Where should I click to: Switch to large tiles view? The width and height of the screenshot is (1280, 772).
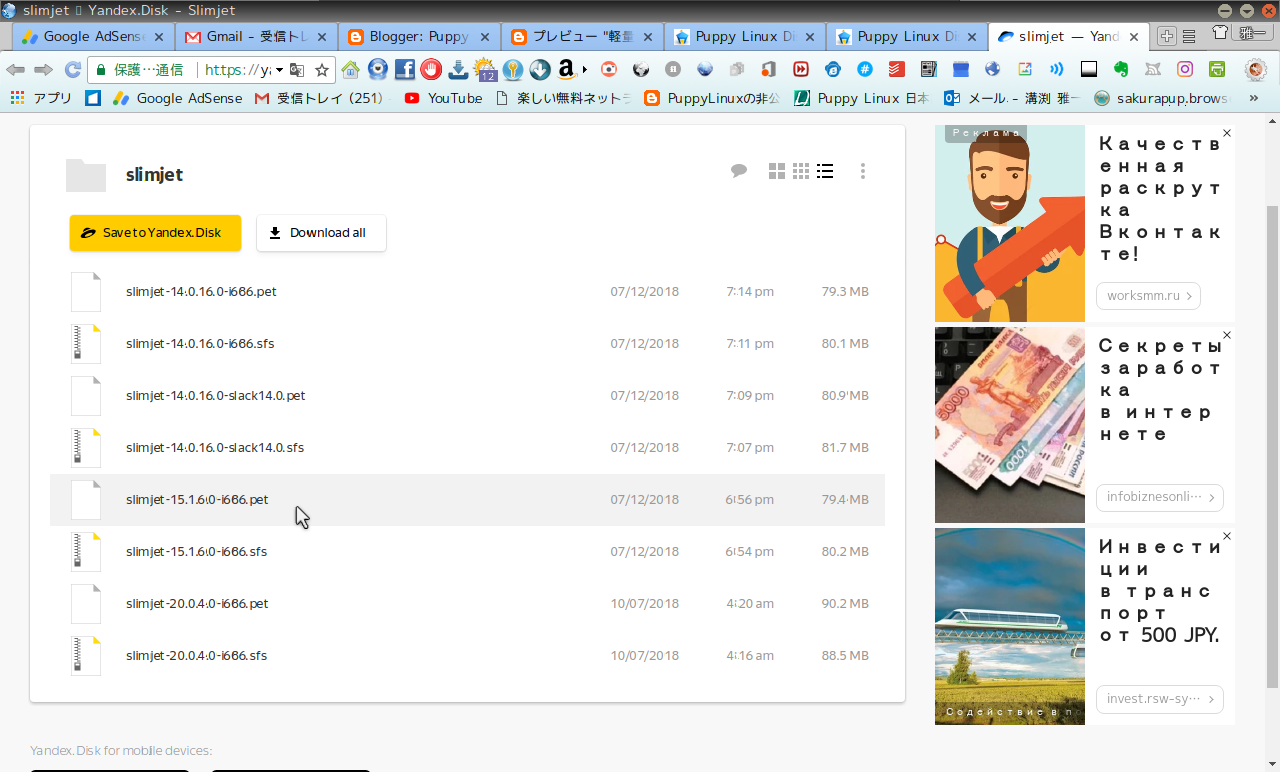(x=777, y=171)
